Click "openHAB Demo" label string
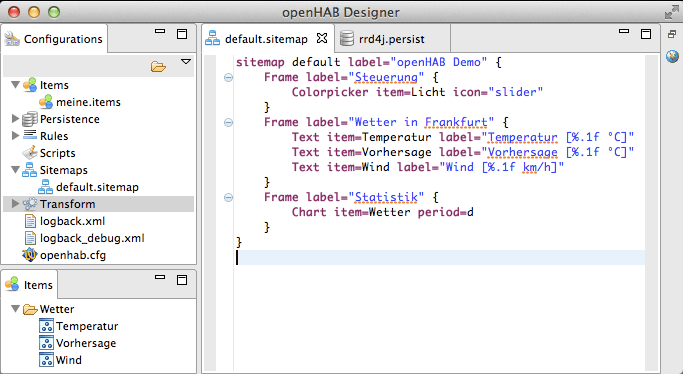This screenshot has width=683, height=374. [439, 62]
